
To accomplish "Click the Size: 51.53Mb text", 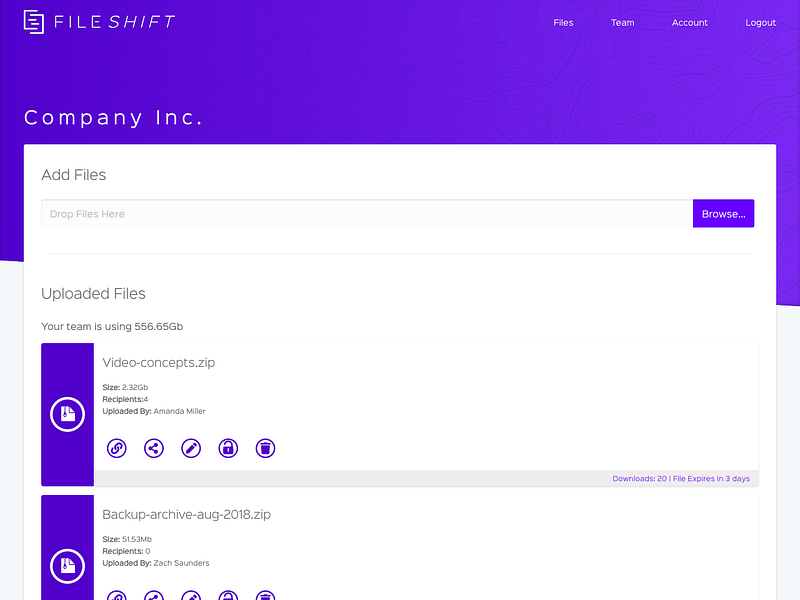I will tap(127, 539).
